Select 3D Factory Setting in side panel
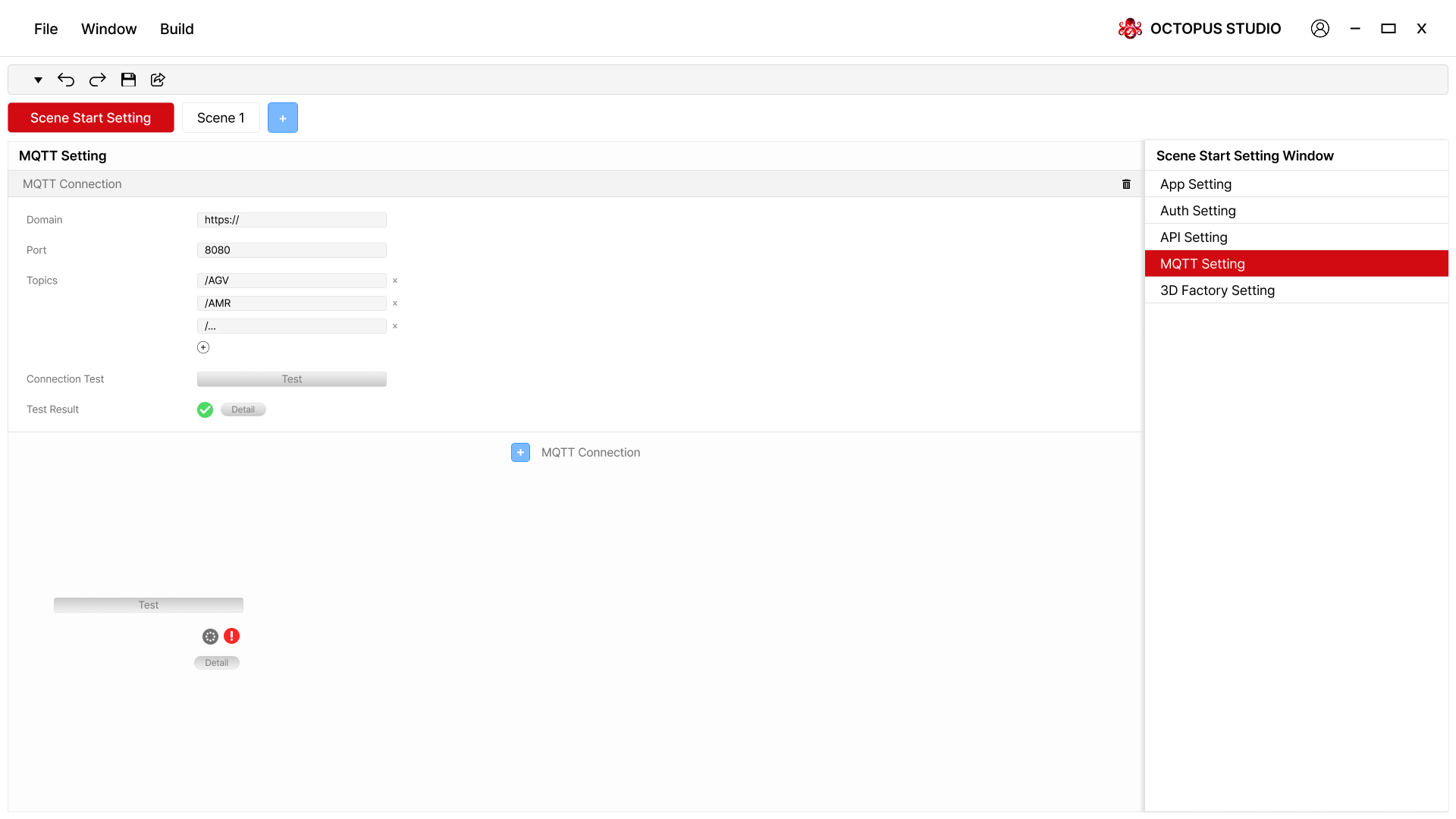Image resolution: width=1456 pixels, height=819 pixels. click(1217, 290)
